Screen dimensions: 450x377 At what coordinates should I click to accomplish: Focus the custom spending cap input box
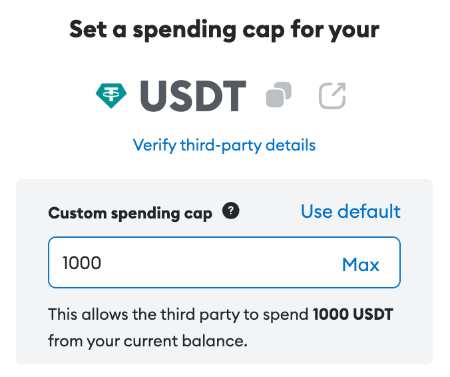point(224,262)
